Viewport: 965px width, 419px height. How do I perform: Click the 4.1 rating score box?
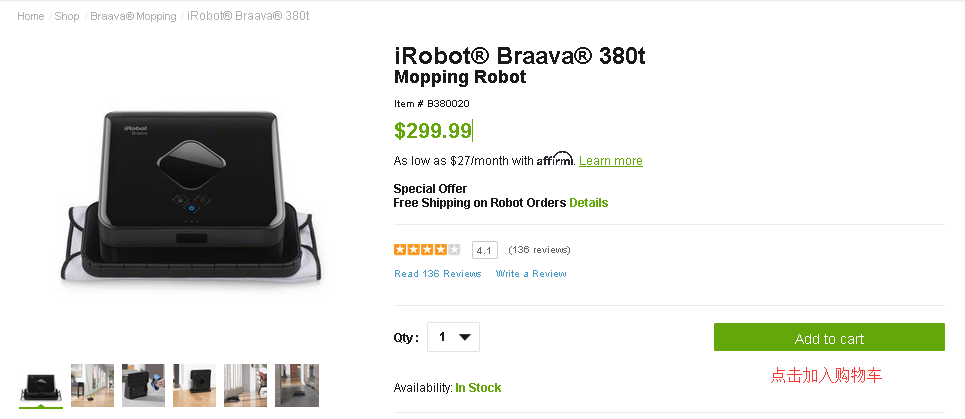coord(486,250)
